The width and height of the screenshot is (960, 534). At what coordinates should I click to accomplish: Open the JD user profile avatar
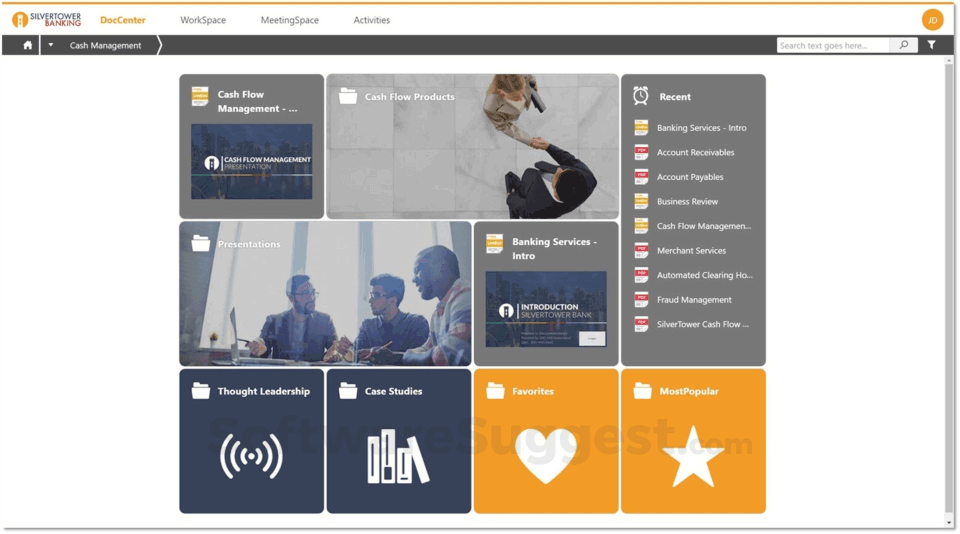[932, 20]
